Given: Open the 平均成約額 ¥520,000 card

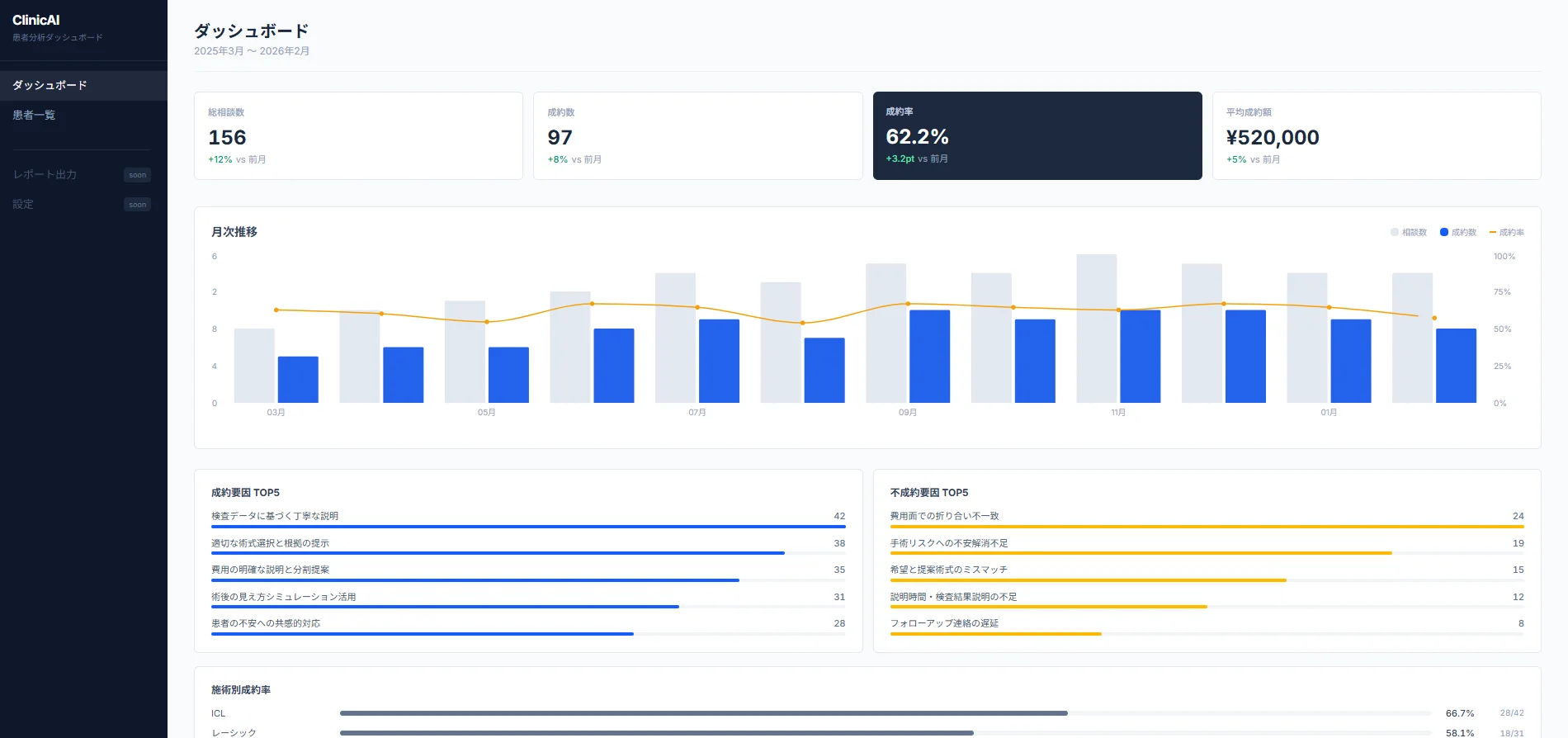Looking at the screenshot, I should click(x=1376, y=135).
